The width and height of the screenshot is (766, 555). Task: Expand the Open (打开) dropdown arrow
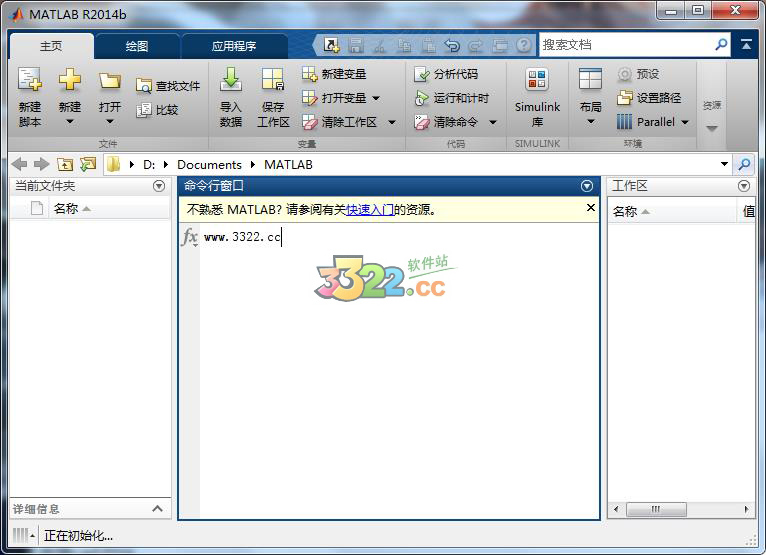[x=109, y=121]
